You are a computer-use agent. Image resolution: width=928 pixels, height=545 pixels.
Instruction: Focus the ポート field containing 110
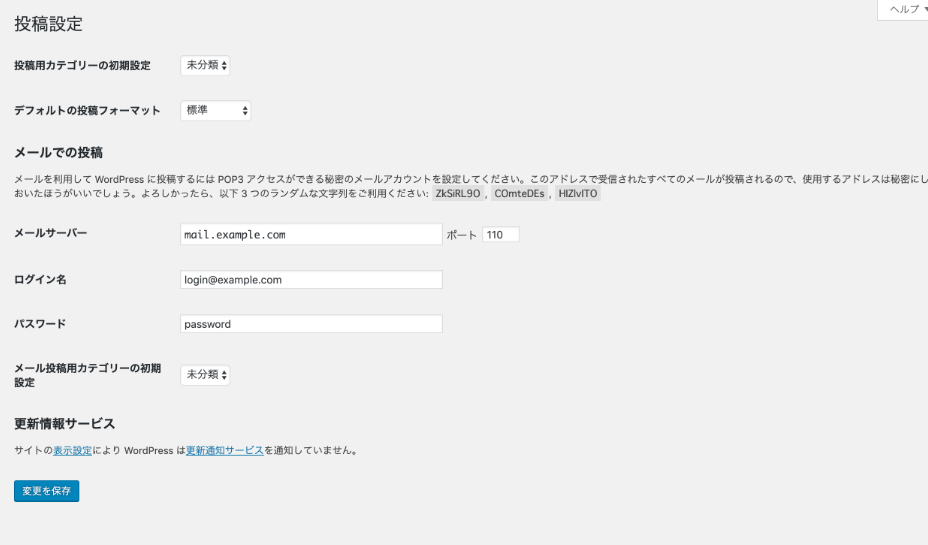coord(500,235)
